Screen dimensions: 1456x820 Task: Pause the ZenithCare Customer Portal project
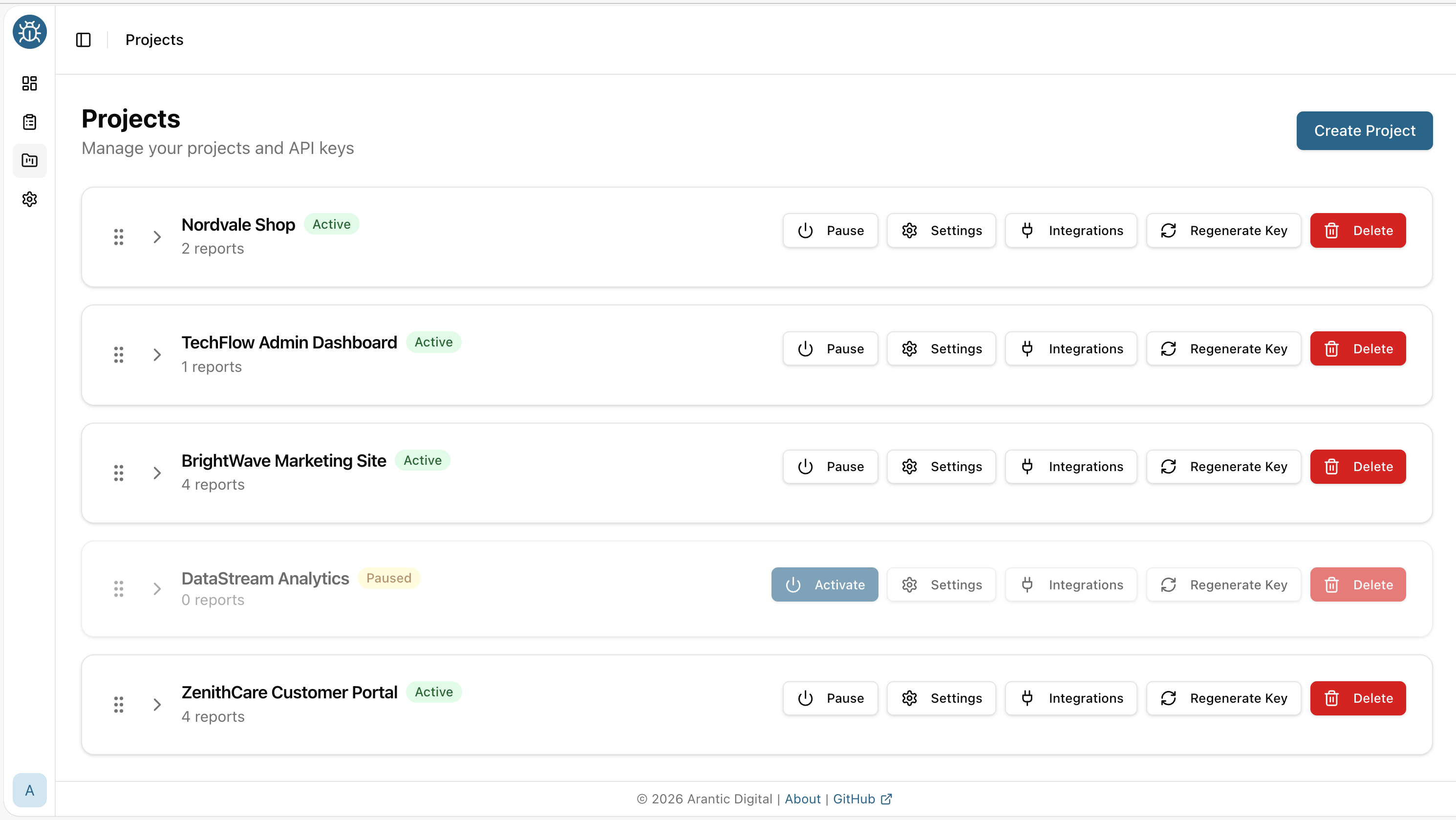pyautogui.click(x=830, y=698)
